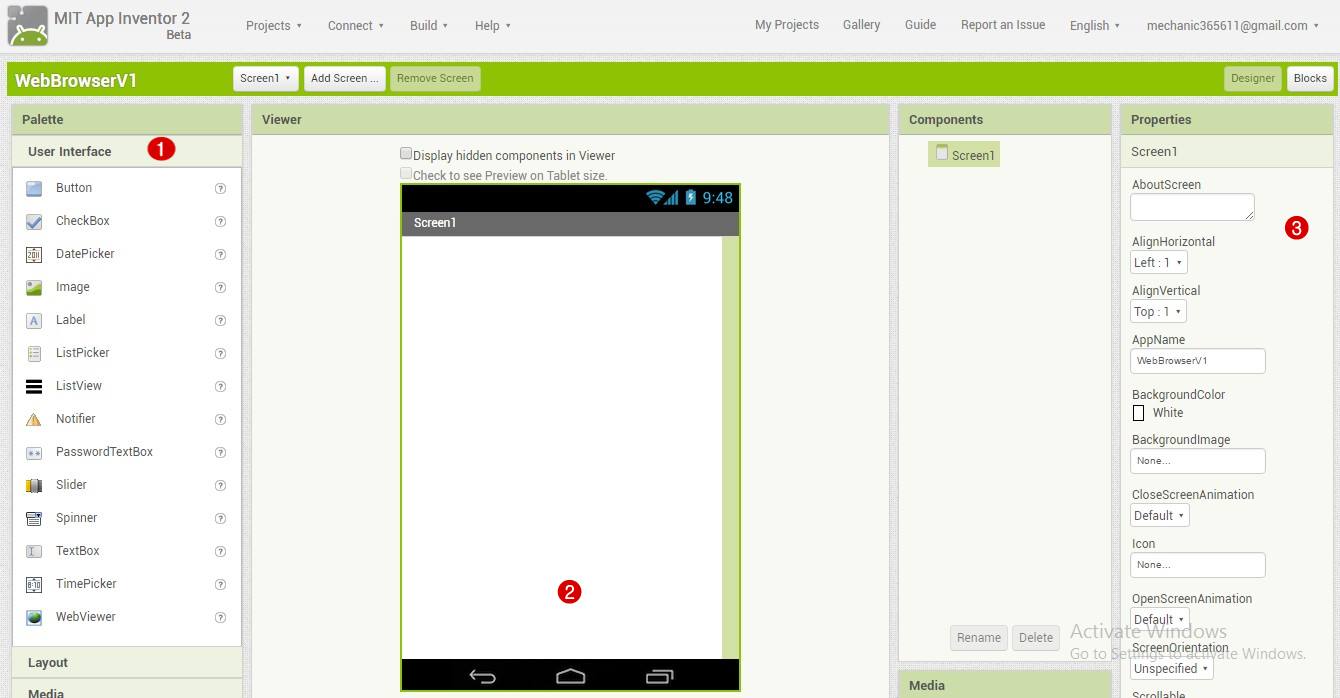Switch to the Blocks view
The height and width of the screenshot is (698, 1340).
coord(1310,78)
